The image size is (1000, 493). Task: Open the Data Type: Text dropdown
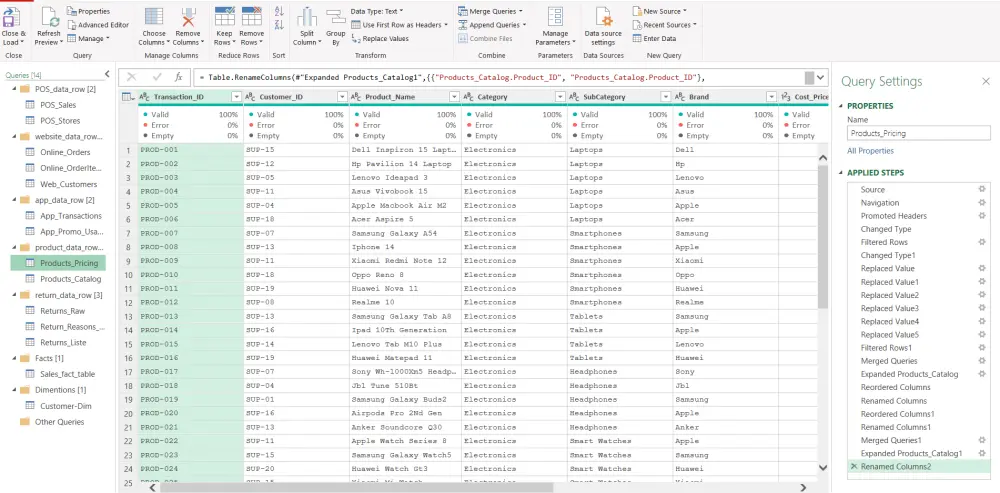coord(377,11)
